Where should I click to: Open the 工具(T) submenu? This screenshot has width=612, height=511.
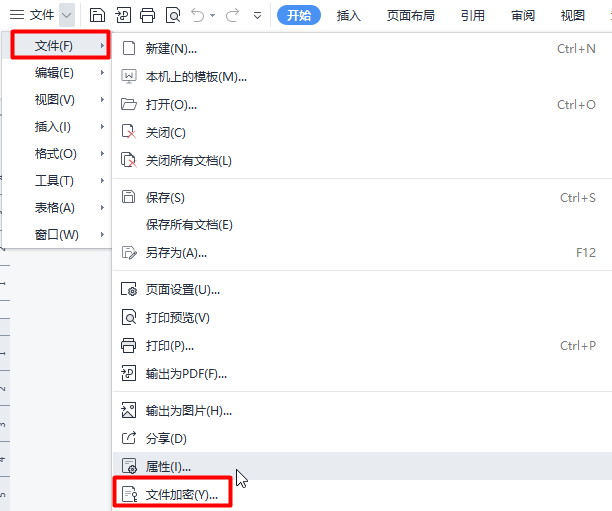point(57,180)
